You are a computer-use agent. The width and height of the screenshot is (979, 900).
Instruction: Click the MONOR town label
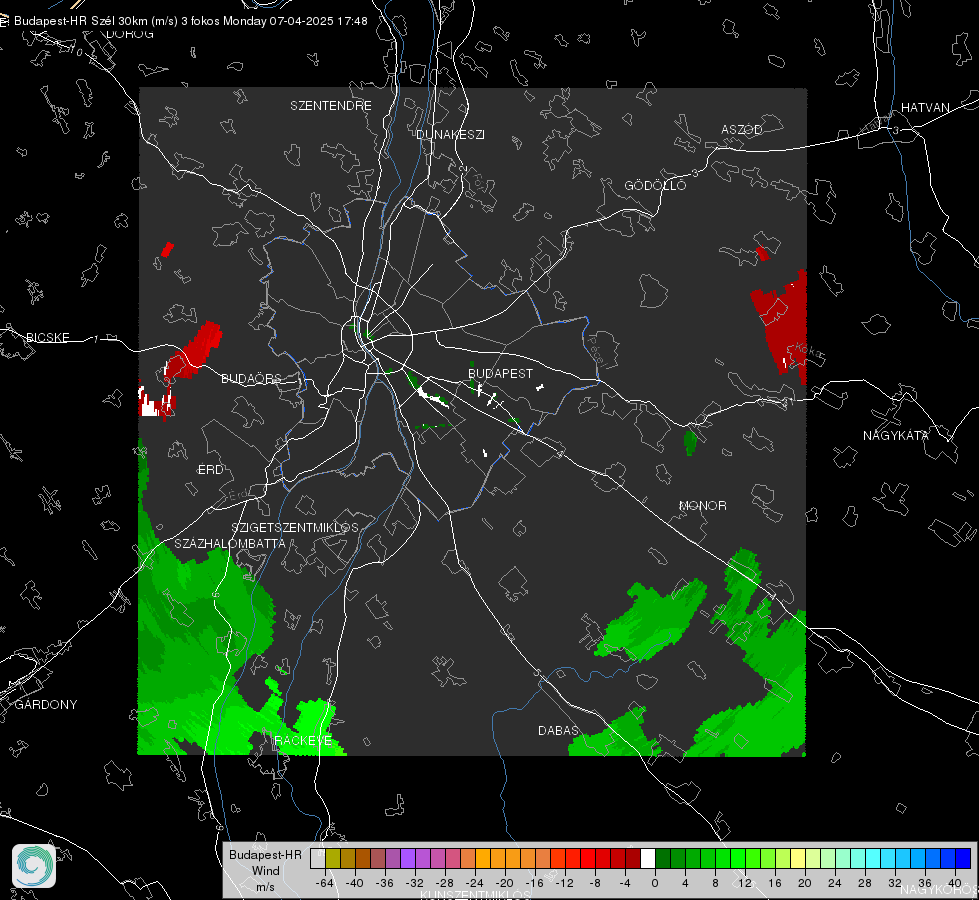click(x=702, y=506)
